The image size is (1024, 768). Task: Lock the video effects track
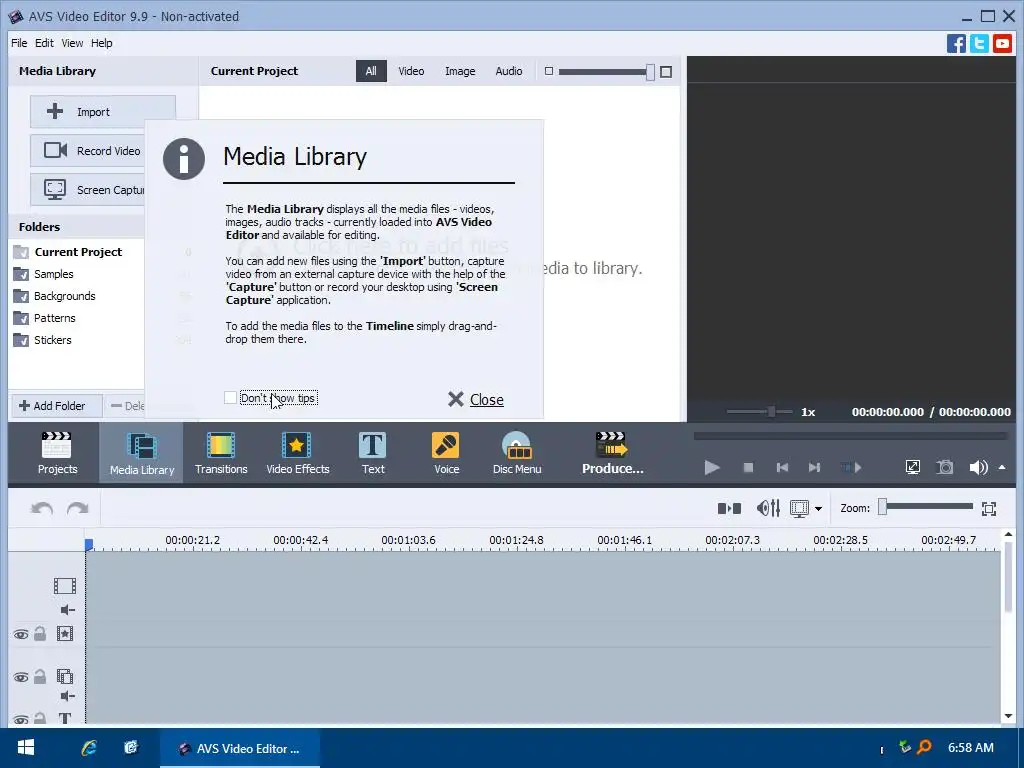40,633
